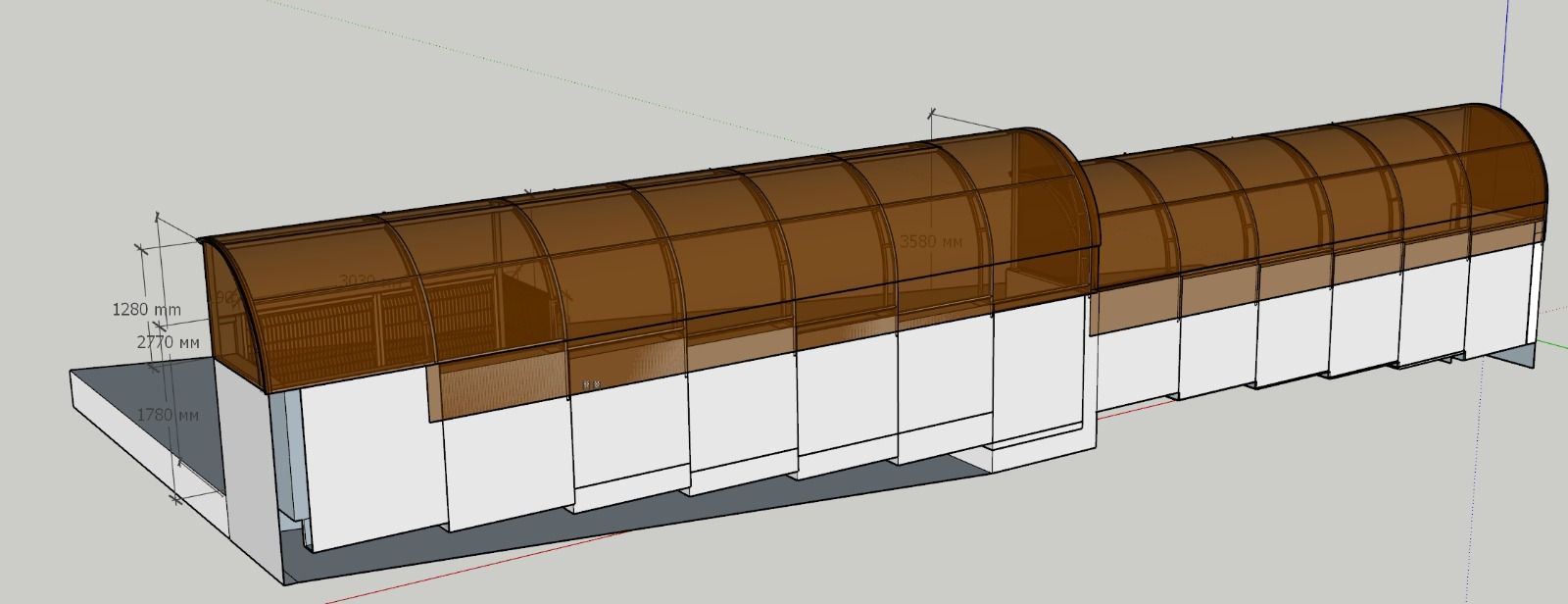The height and width of the screenshot is (604, 1568).
Task: Click the solid green axis at right edge
Action: 1553,344
